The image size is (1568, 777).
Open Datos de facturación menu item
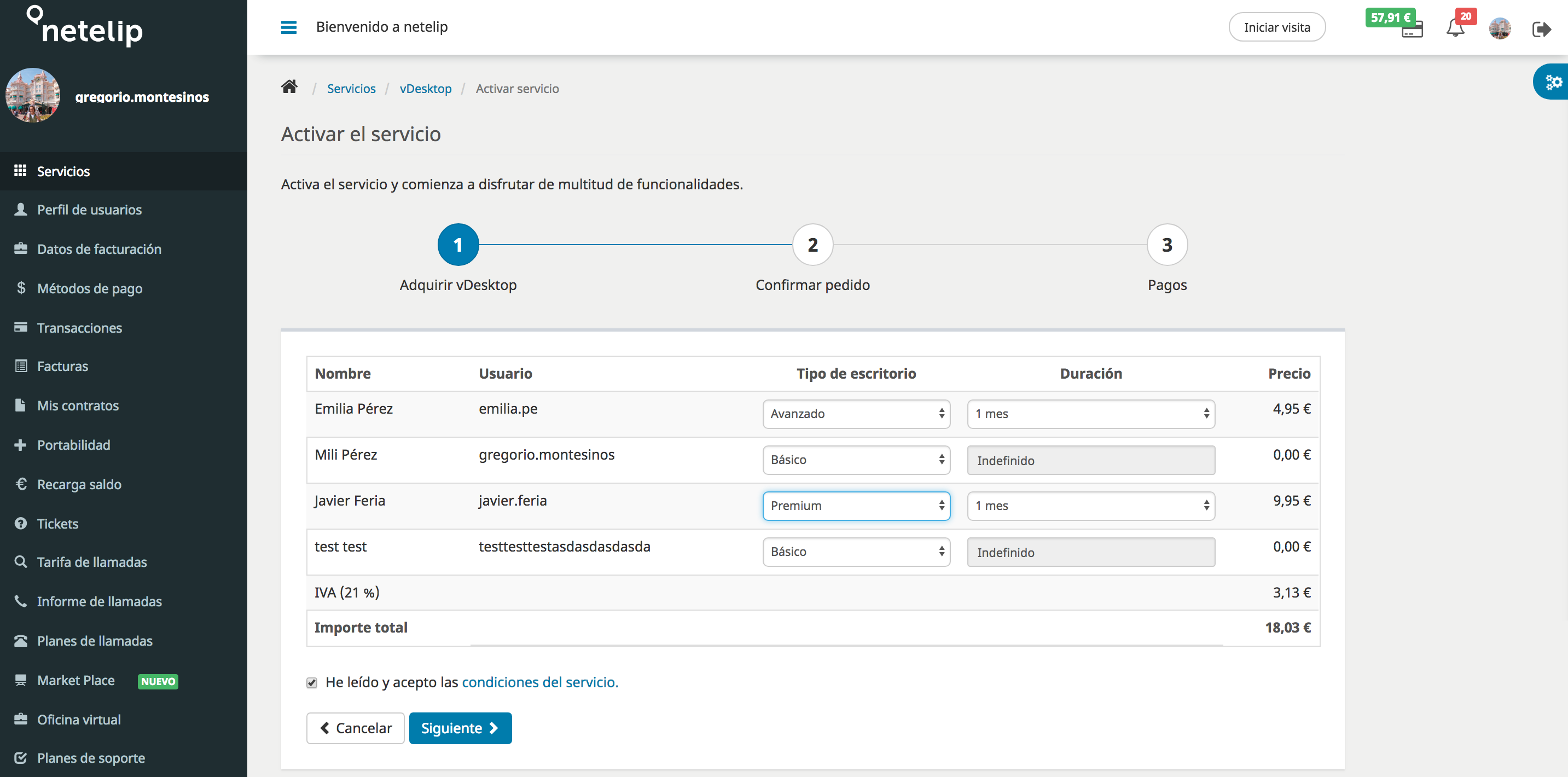pyautogui.click(x=124, y=249)
